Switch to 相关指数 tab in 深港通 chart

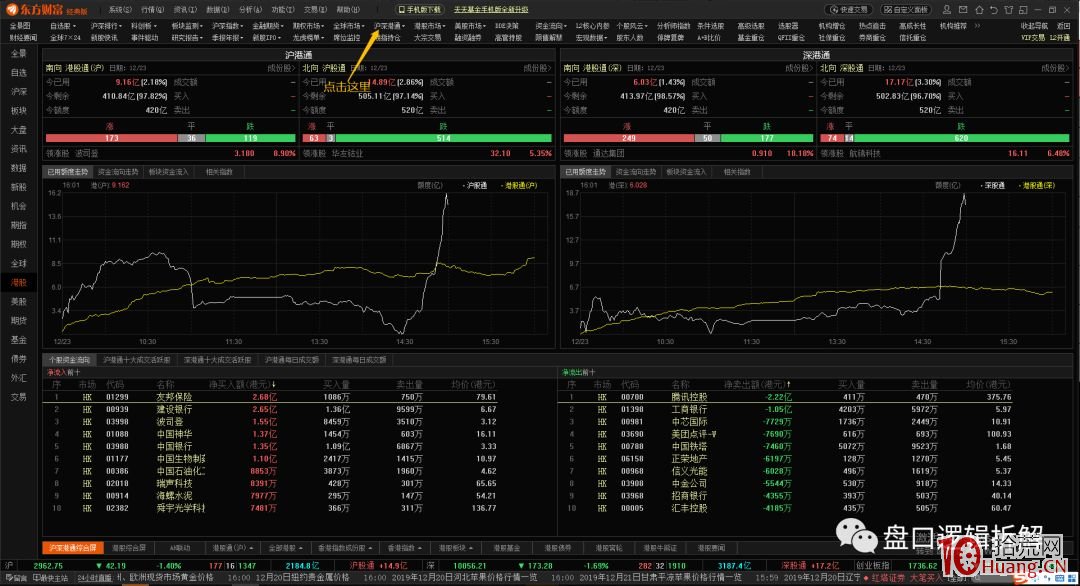pyautogui.click(x=737, y=172)
